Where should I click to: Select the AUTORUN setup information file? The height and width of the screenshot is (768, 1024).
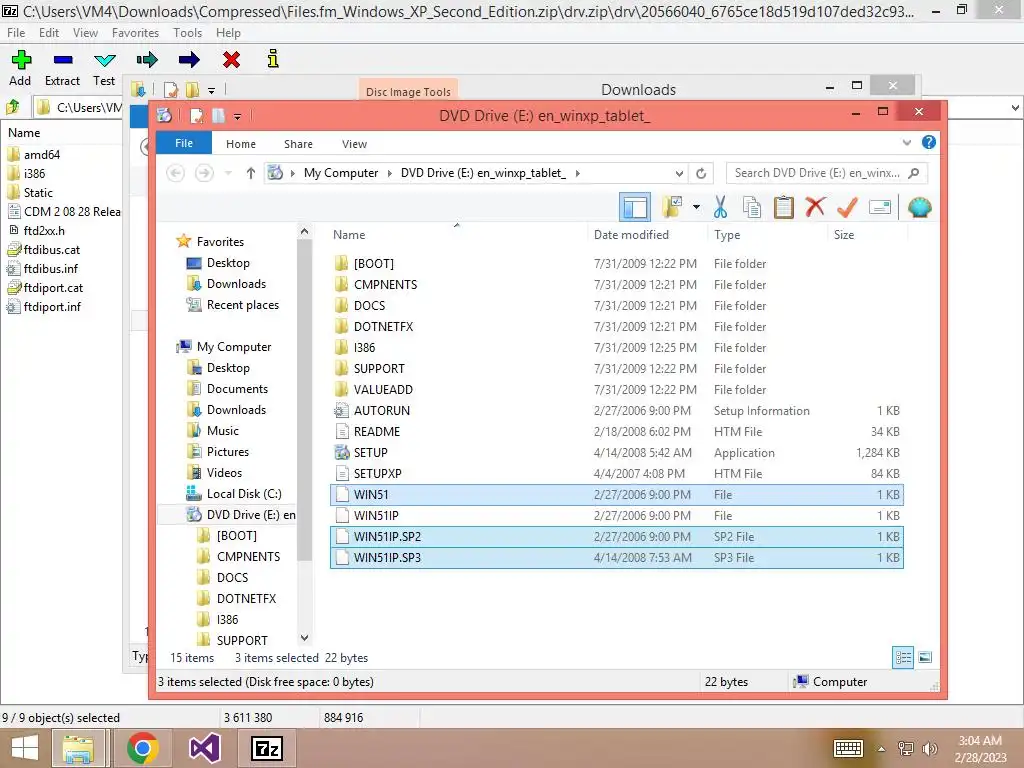pos(616,410)
